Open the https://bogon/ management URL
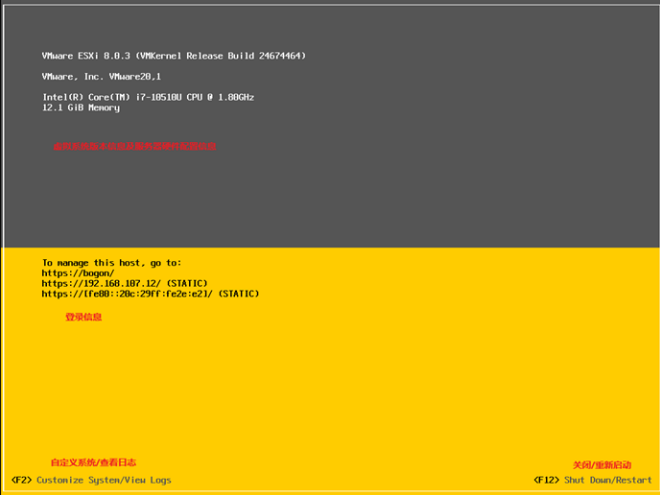The image size is (660, 495). [78, 273]
